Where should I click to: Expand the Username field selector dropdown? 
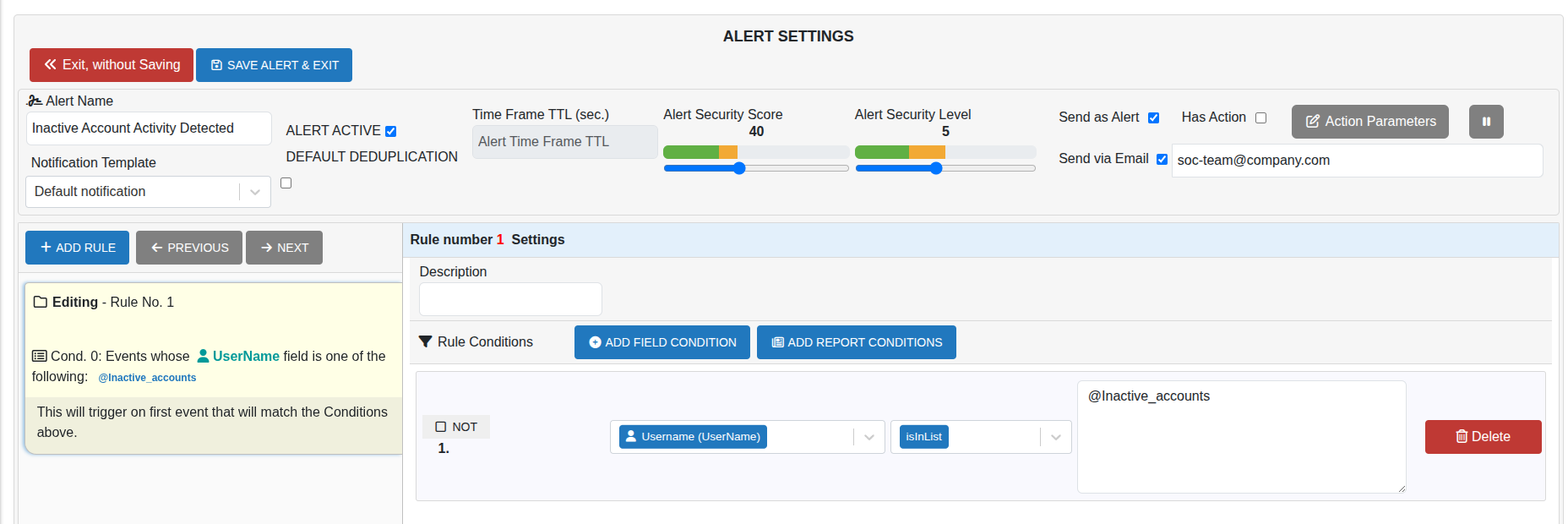pos(868,437)
